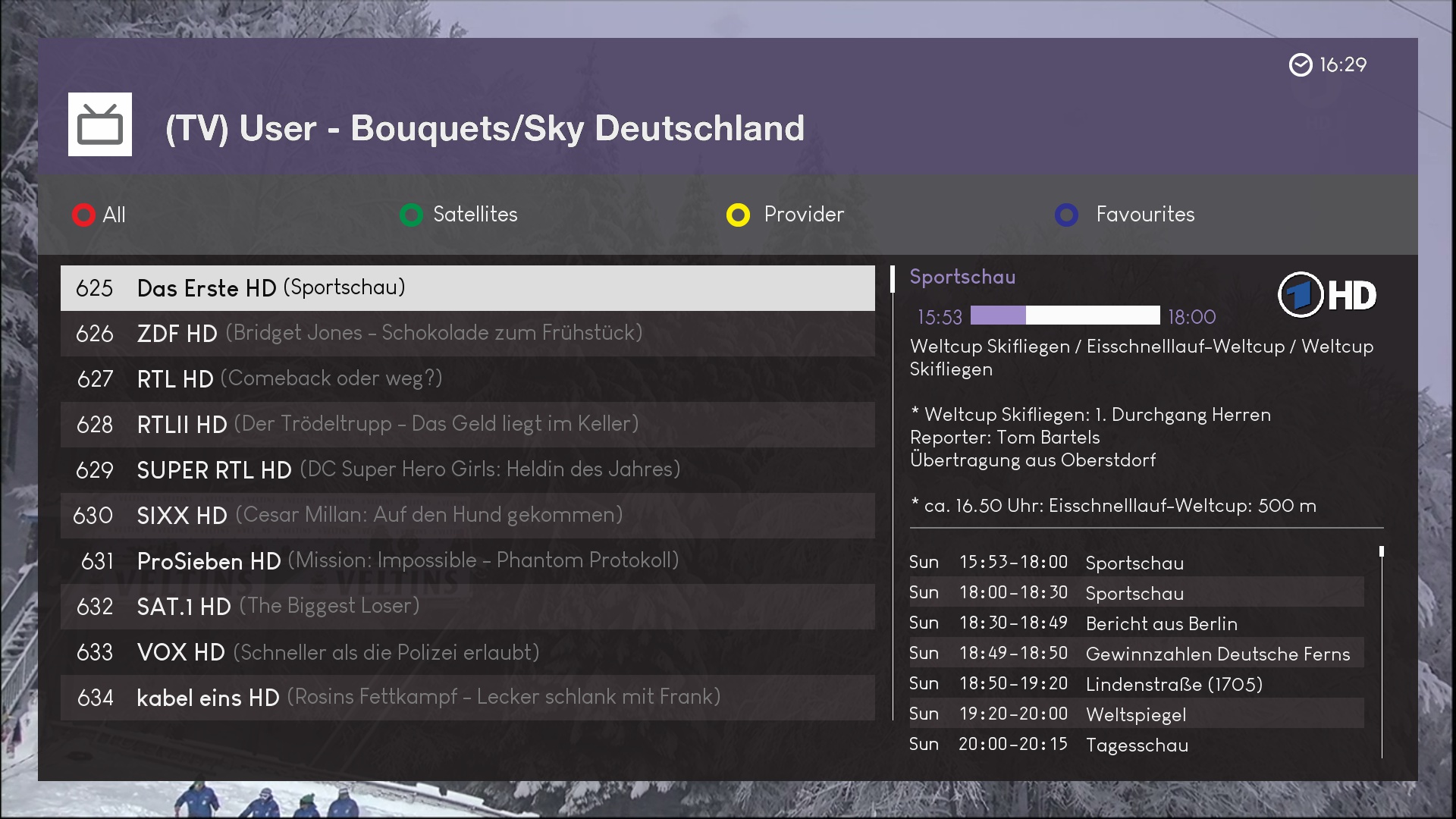Image resolution: width=1456 pixels, height=819 pixels.
Task: Select the Lindenstraße (1705) EPG entry
Action: tap(1137, 683)
